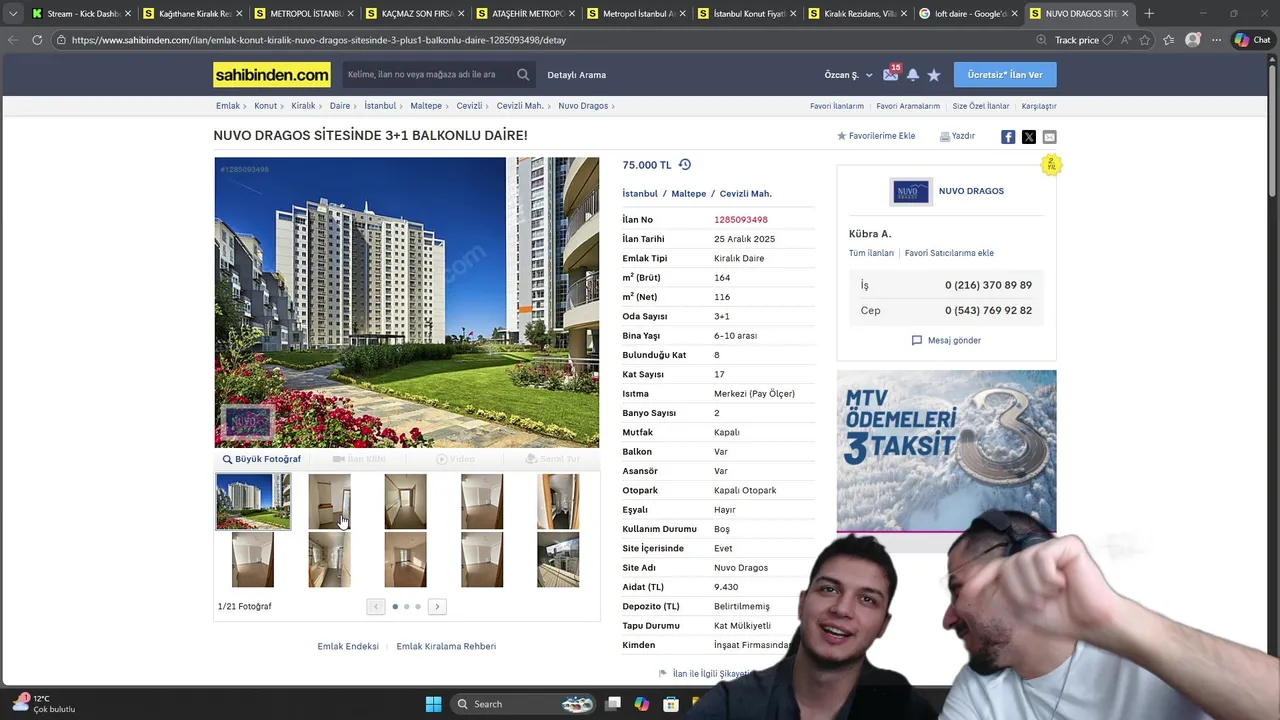Click the Karşılaştır link
Screen dimensions: 1280x720
1039,106
